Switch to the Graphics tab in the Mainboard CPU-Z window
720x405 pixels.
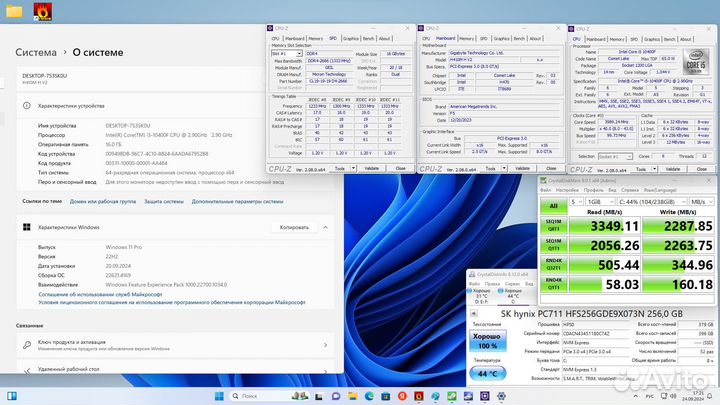501,39
